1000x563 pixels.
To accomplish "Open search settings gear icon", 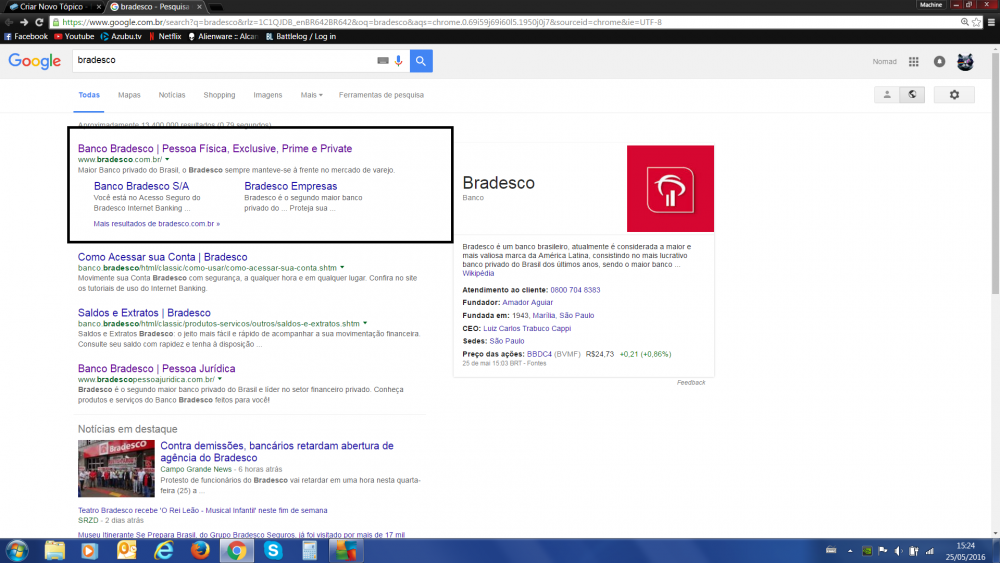I will point(954,94).
